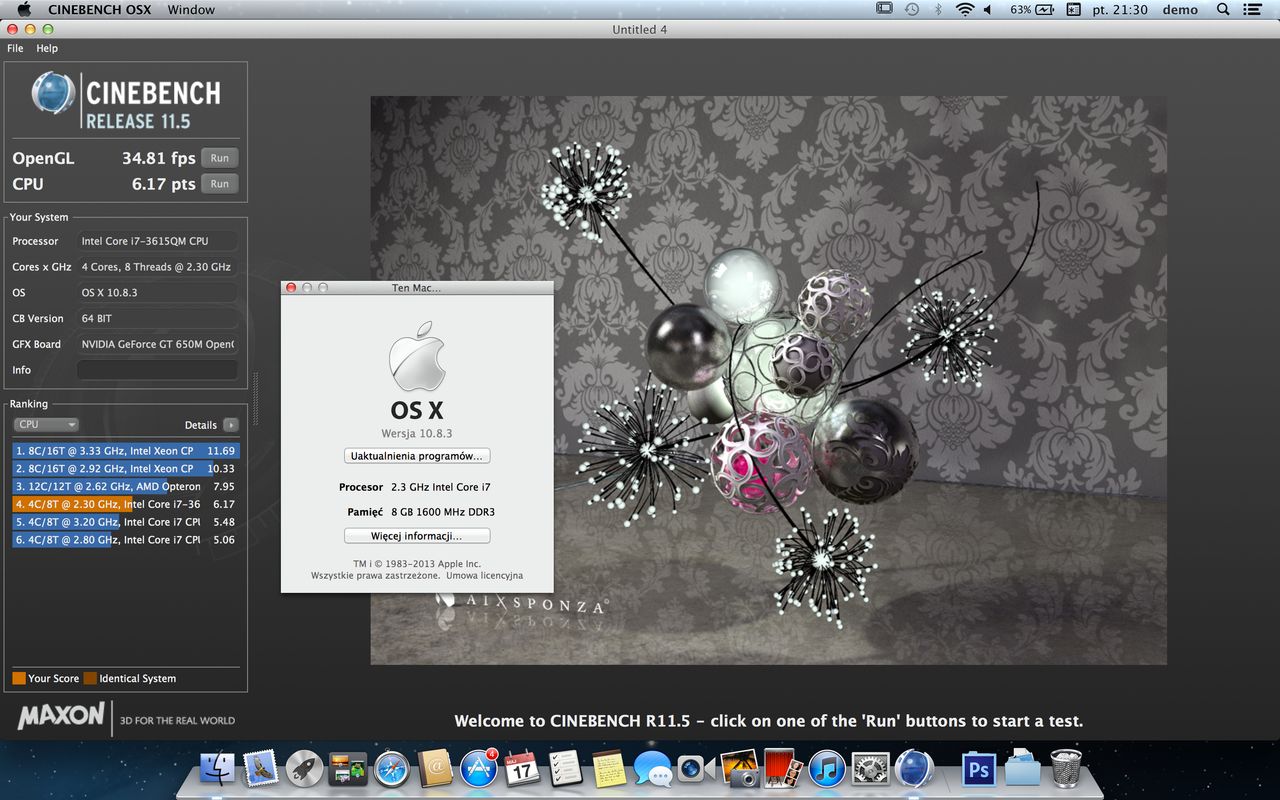
Task: Click the Cinebench sphere dock icon
Action: (914, 768)
